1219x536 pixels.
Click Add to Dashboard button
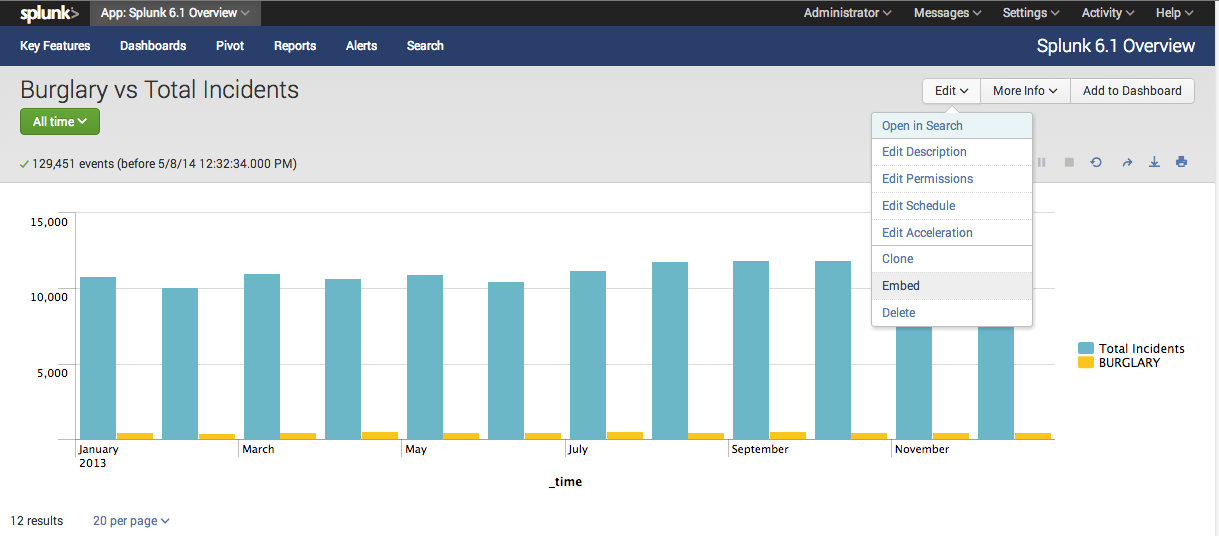(x=1132, y=90)
